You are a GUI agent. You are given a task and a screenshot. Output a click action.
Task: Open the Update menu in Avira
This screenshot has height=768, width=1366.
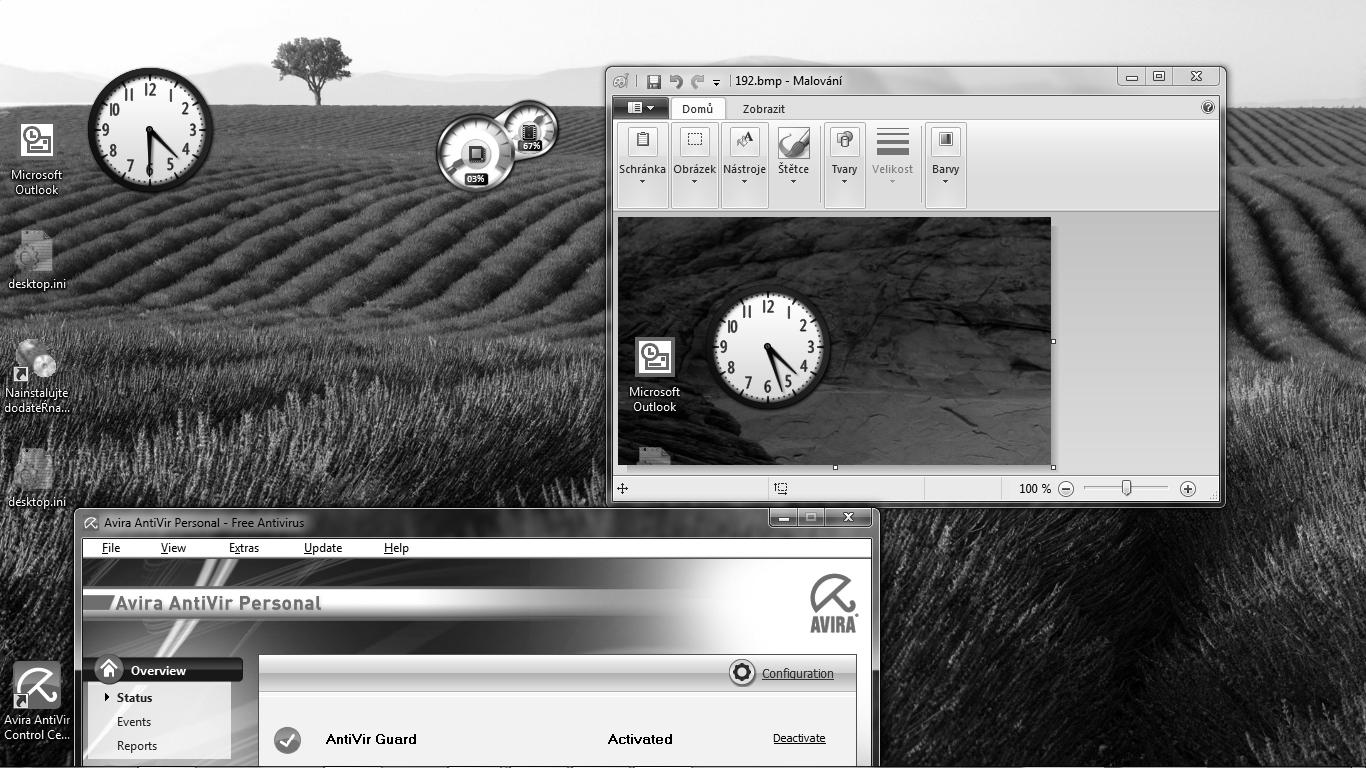pos(323,548)
